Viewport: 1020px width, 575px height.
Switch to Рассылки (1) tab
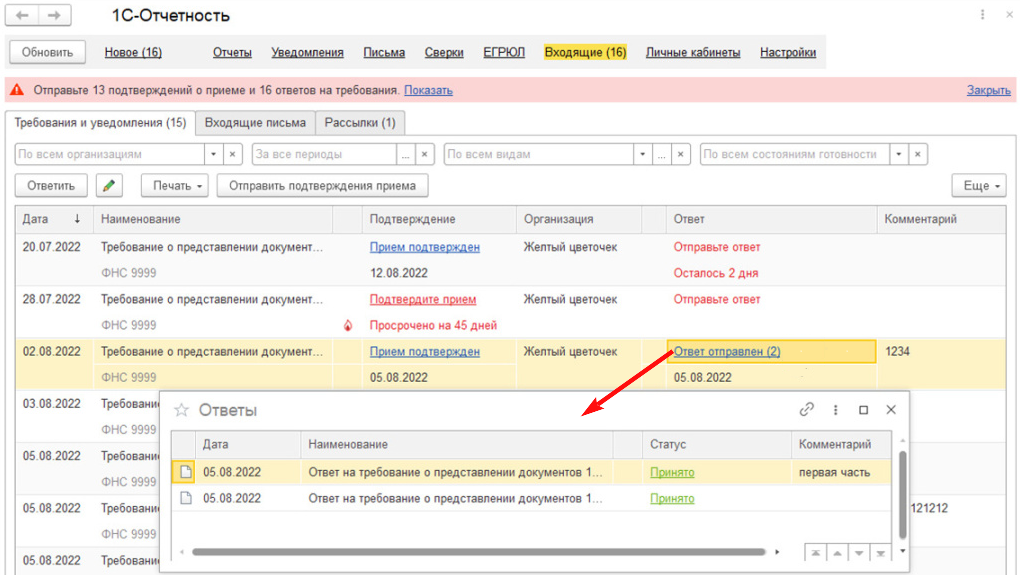point(360,122)
